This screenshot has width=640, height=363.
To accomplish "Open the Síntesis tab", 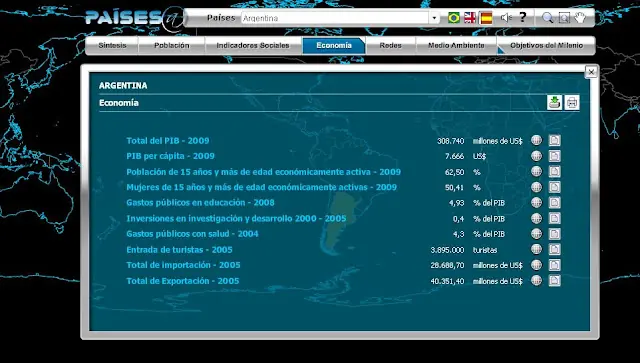I will click(112, 45).
